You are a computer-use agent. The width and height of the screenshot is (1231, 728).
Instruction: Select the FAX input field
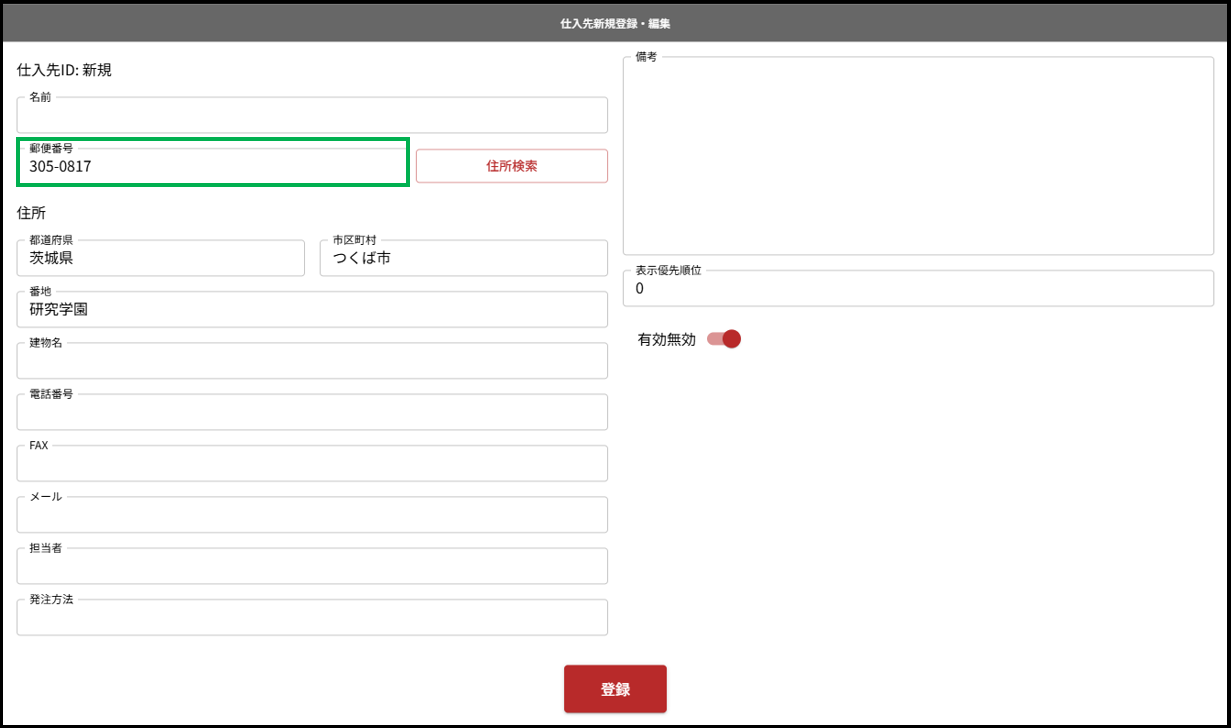[x=312, y=464]
